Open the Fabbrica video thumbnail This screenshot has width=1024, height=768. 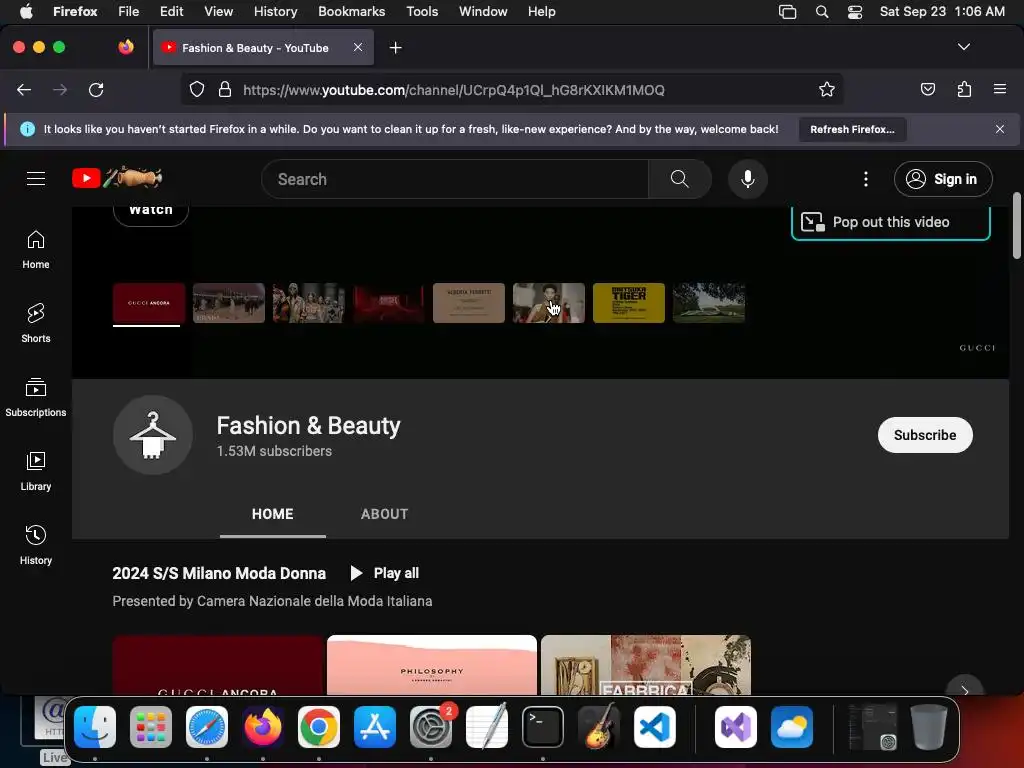(x=646, y=665)
